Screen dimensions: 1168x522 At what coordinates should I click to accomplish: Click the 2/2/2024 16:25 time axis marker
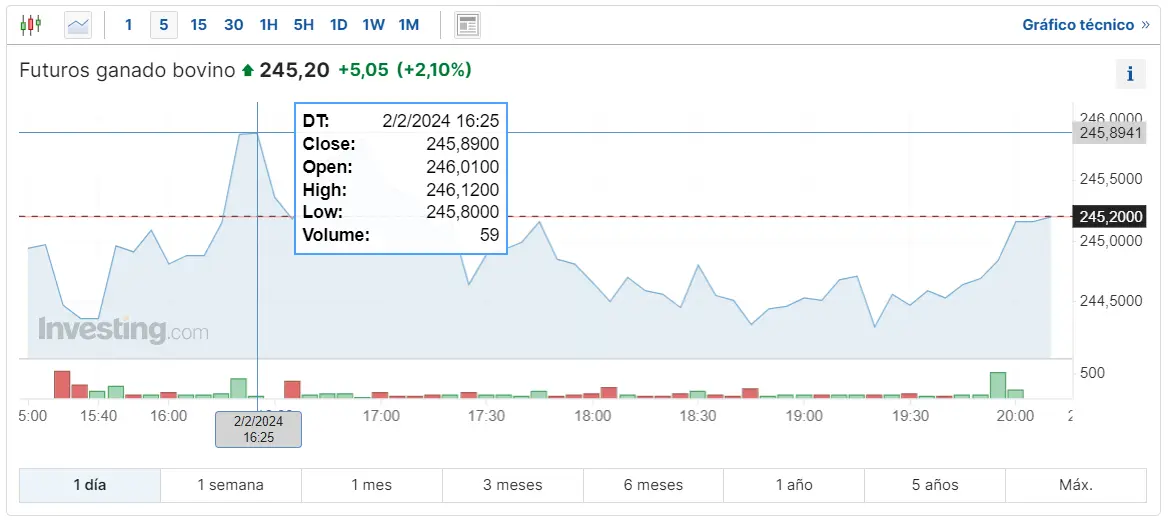(x=258, y=429)
